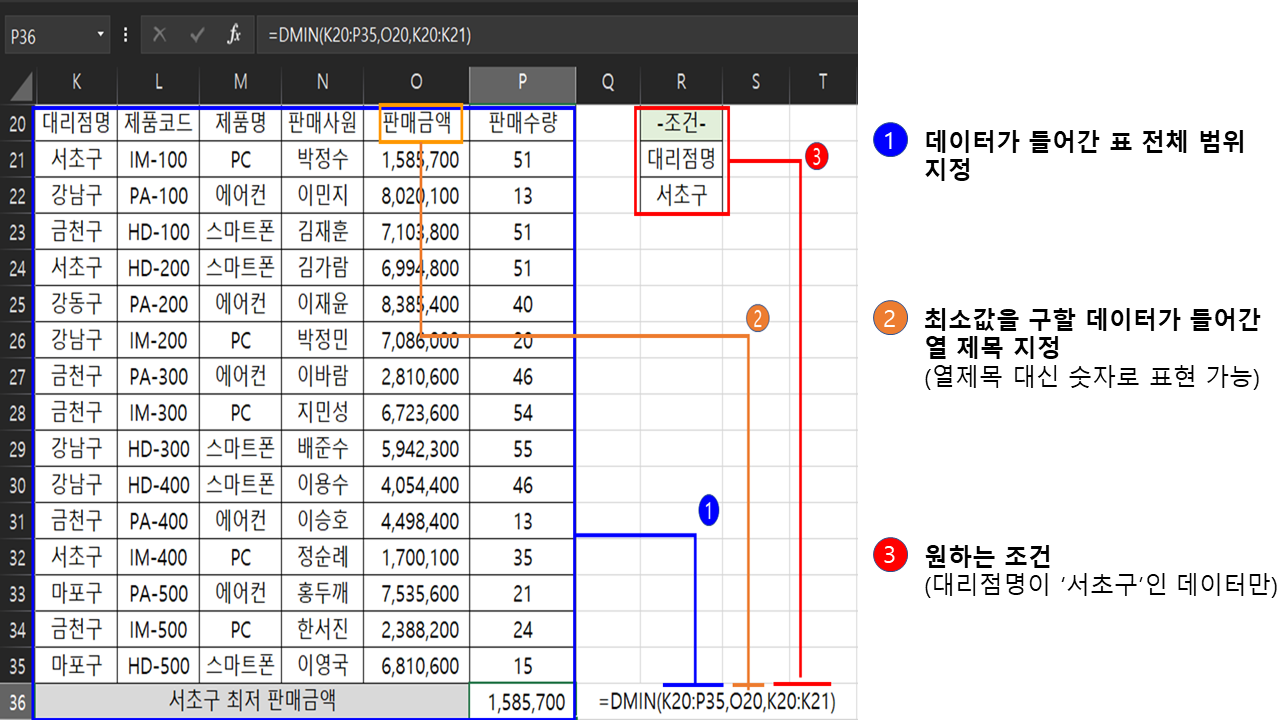Select the cell 1,700,100

[x=416, y=557]
